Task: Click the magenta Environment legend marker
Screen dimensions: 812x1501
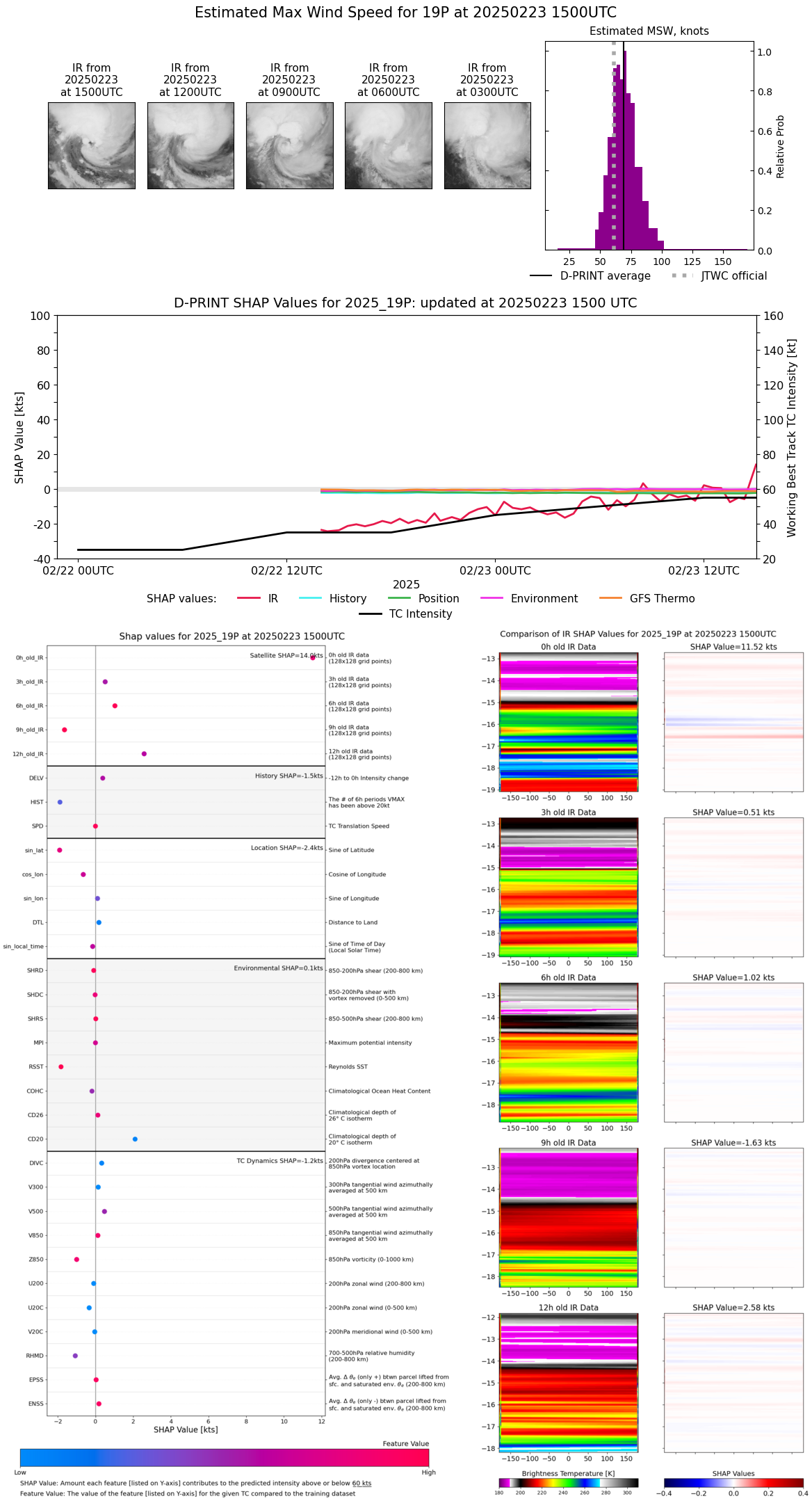Action: click(492, 598)
